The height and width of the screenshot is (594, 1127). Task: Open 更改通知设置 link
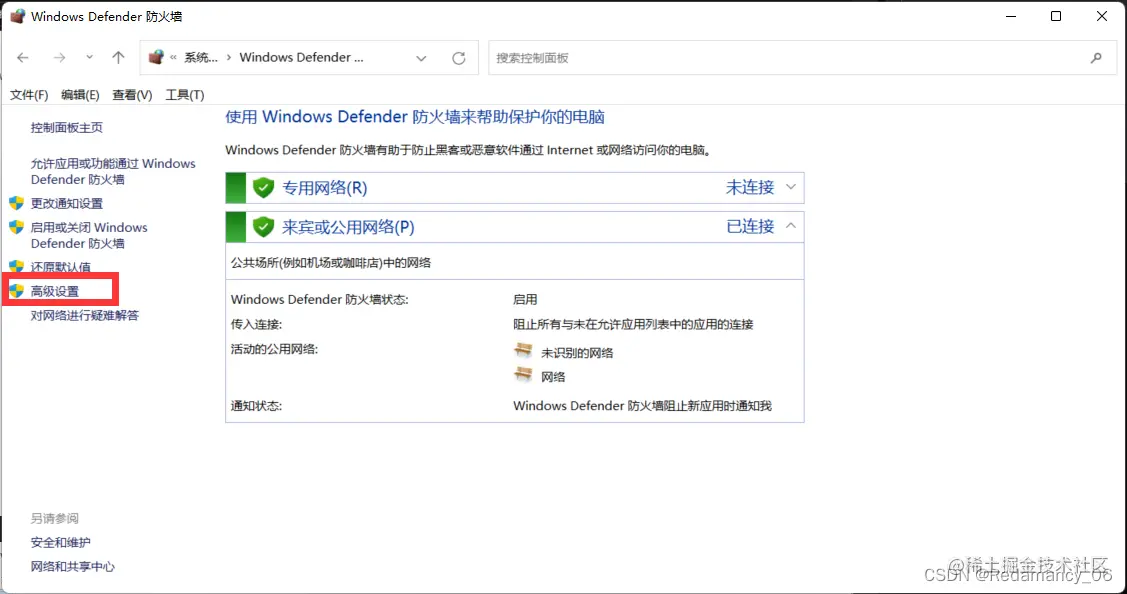tap(67, 204)
